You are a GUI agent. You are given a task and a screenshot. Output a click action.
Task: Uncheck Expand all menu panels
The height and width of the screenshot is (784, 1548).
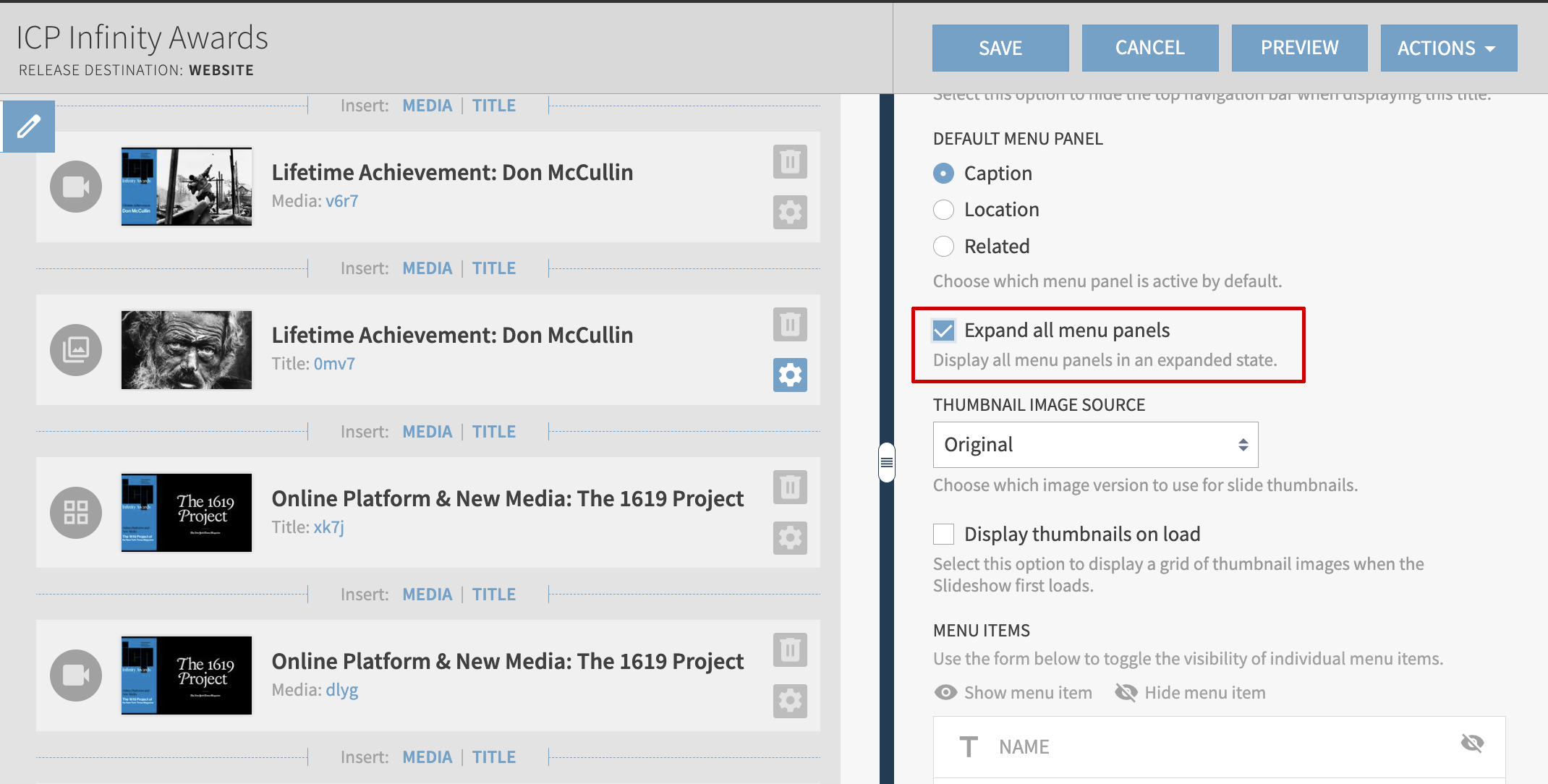click(944, 331)
